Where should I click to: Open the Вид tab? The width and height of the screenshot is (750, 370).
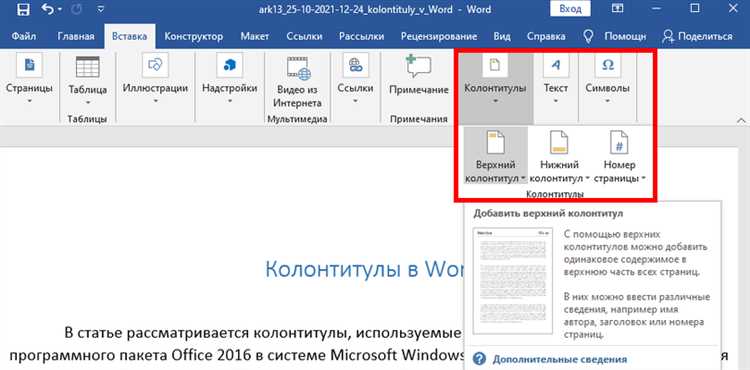[502, 36]
